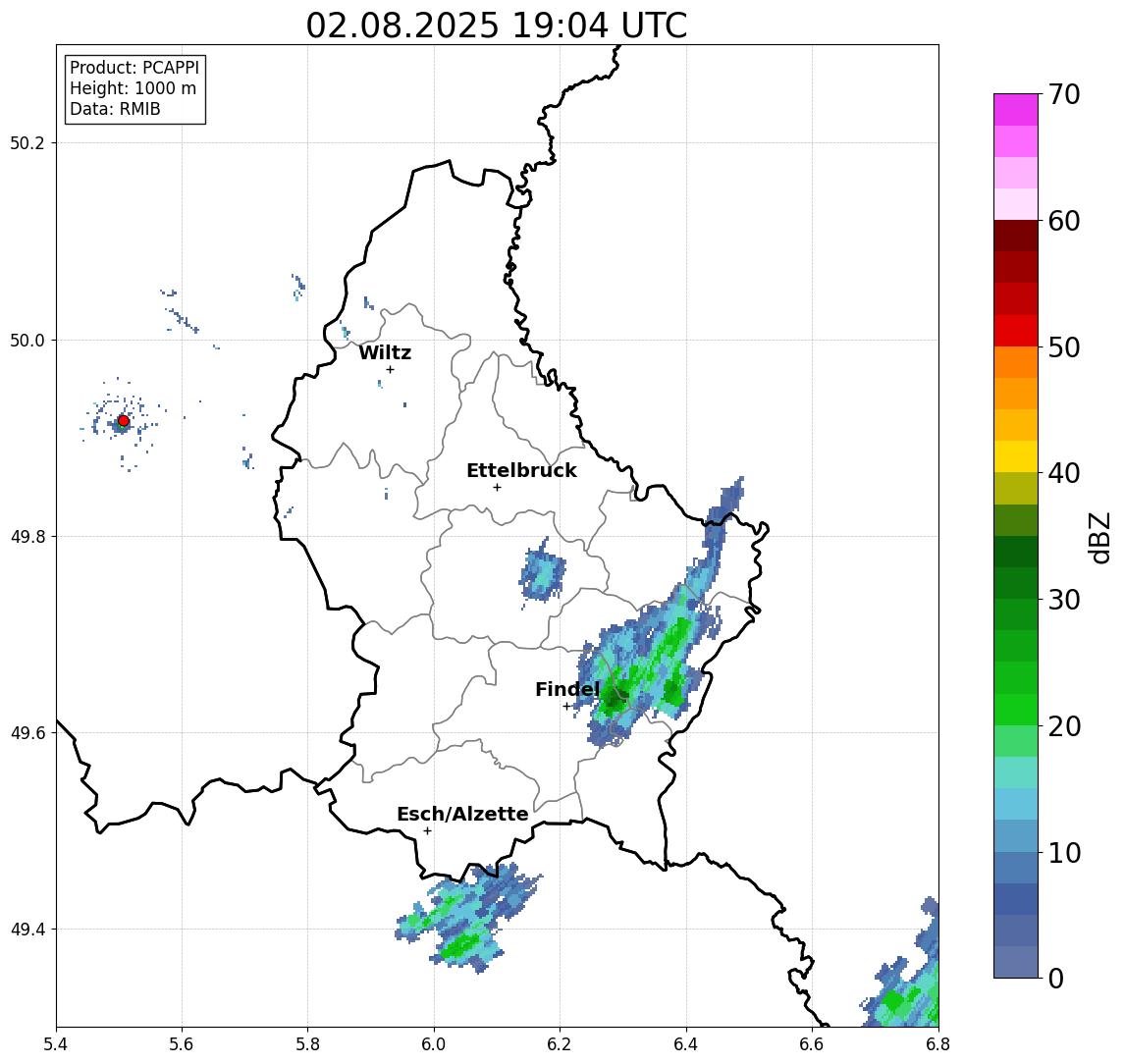Viewport: 1124px width, 1064px height.
Task: Click the latitude 50.0 axis label
Action: pyautogui.click(x=27, y=340)
